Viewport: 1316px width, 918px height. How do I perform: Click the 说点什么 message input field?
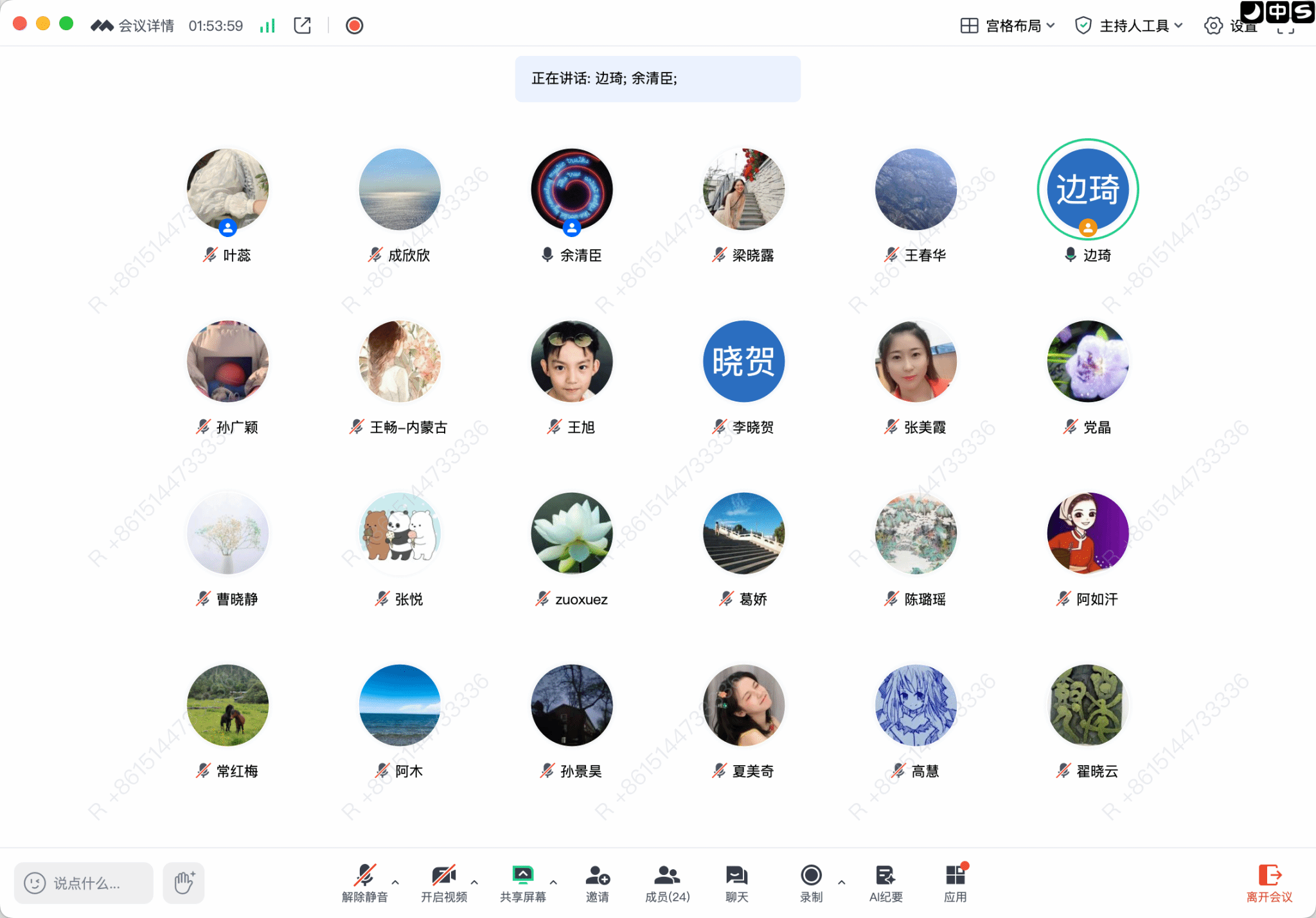tap(84, 883)
